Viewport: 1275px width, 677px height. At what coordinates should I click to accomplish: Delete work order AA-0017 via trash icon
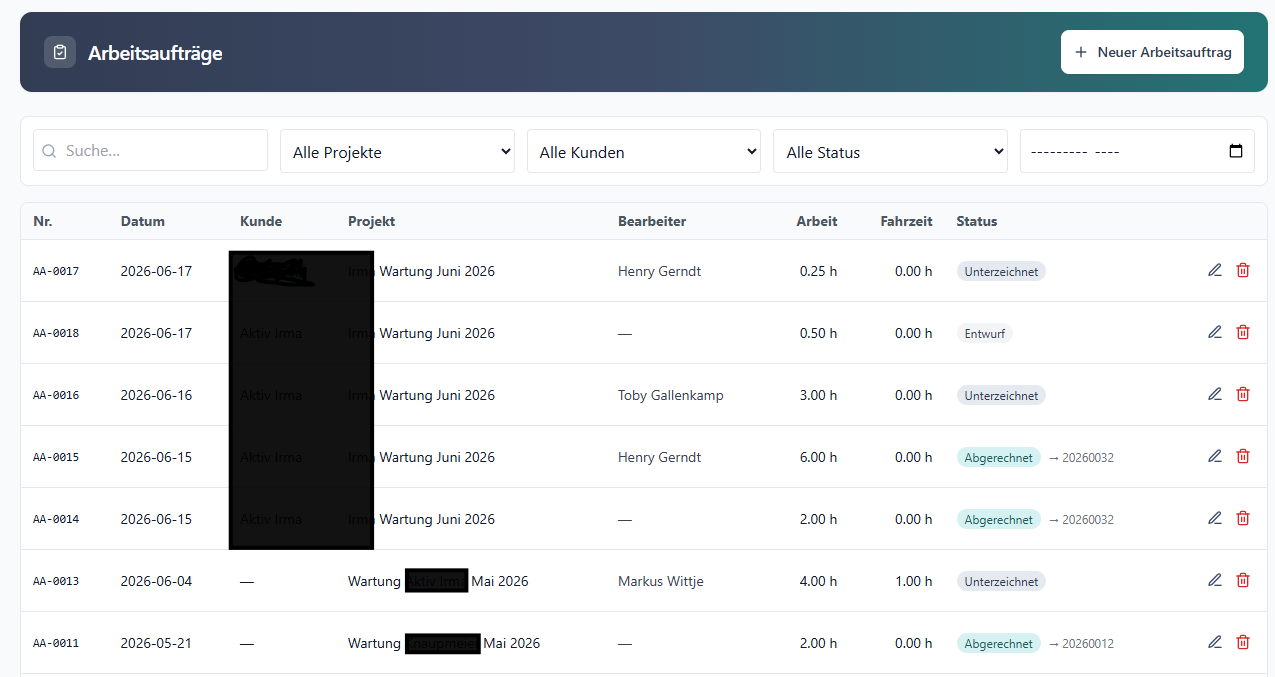click(x=1243, y=270)
